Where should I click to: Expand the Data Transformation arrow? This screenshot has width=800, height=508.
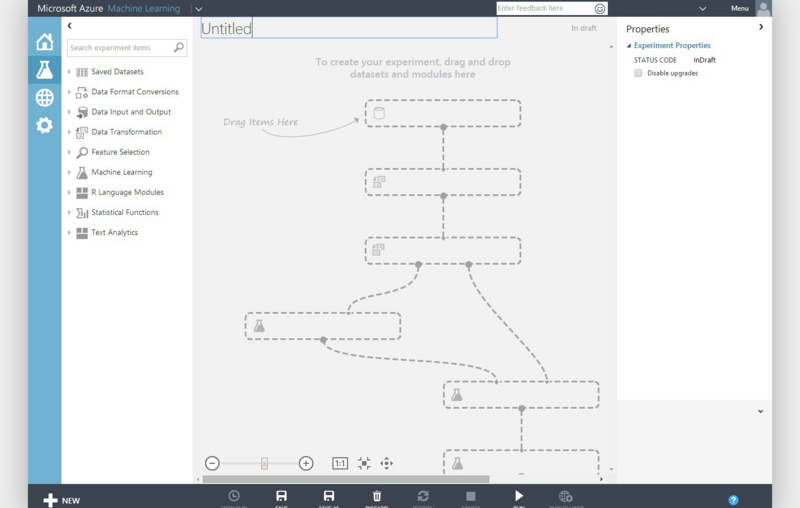tap(69, 132)
